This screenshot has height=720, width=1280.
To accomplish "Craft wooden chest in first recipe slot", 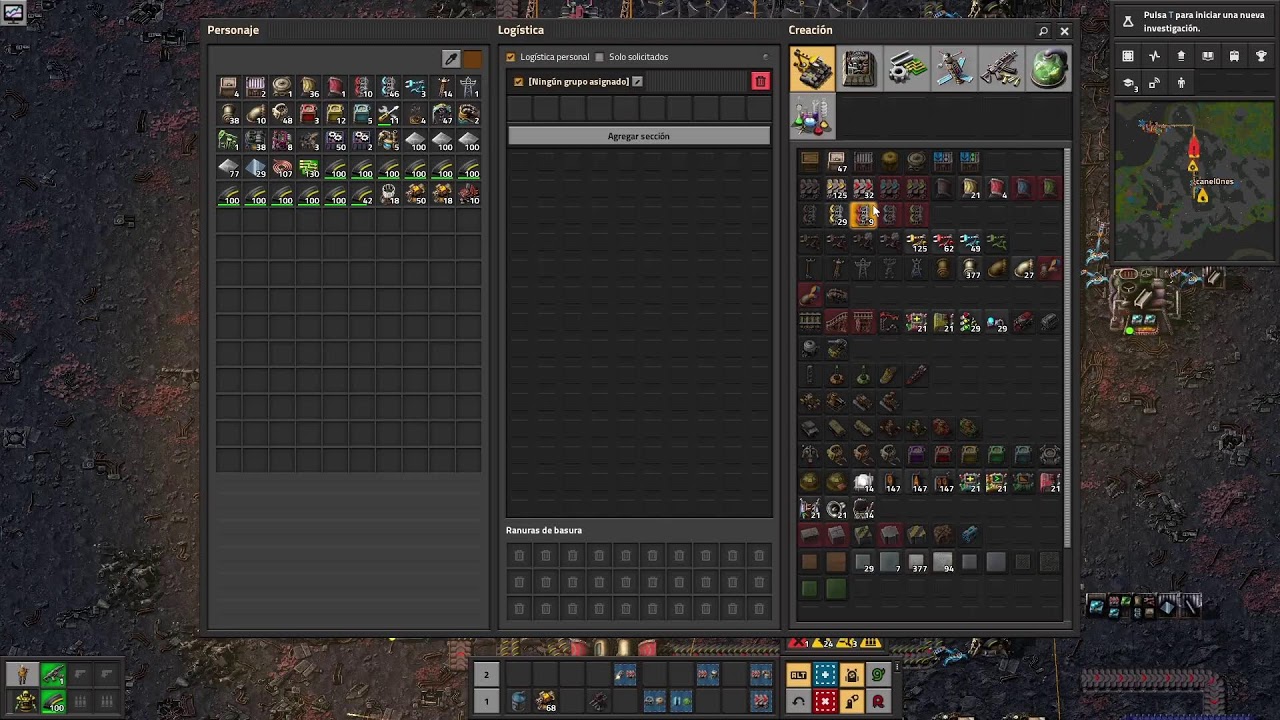I will [x=810, y=160].
